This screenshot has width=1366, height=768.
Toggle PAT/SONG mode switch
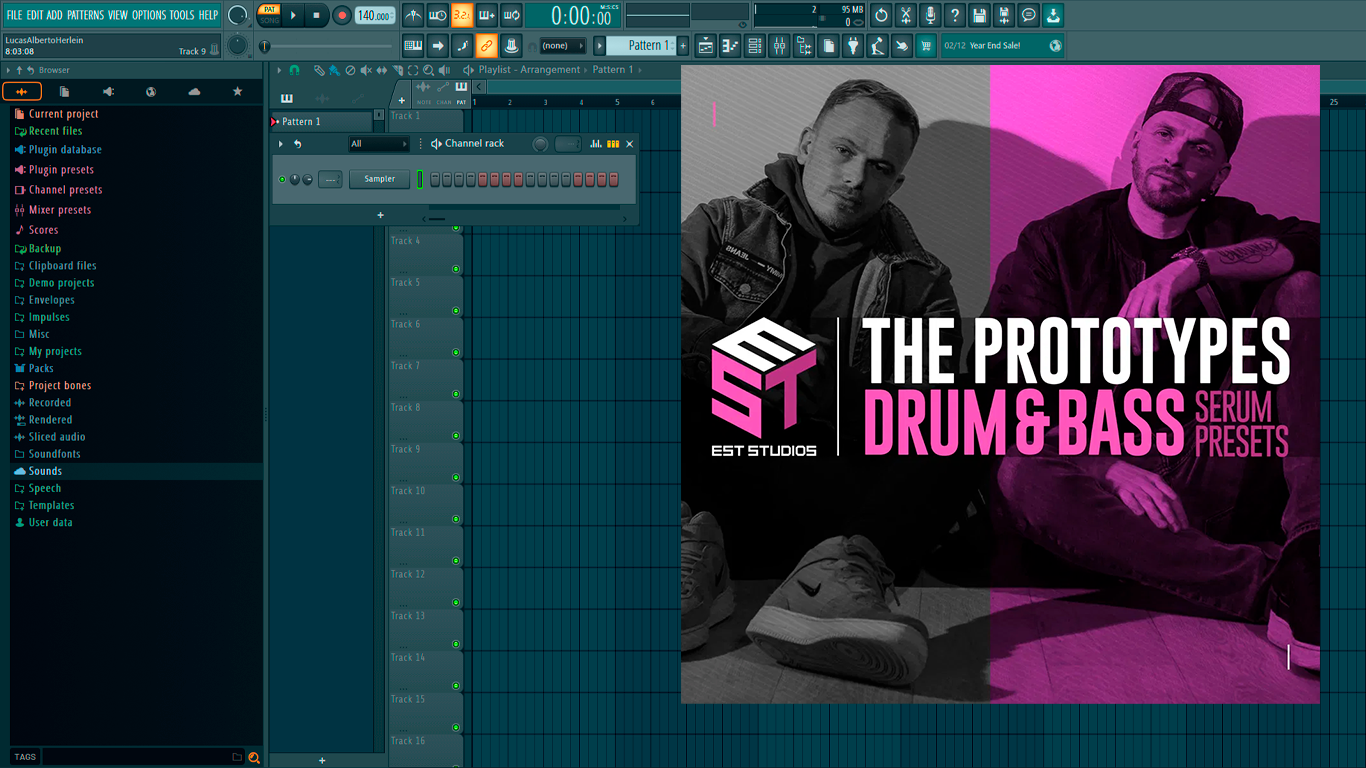pos(269,15)
